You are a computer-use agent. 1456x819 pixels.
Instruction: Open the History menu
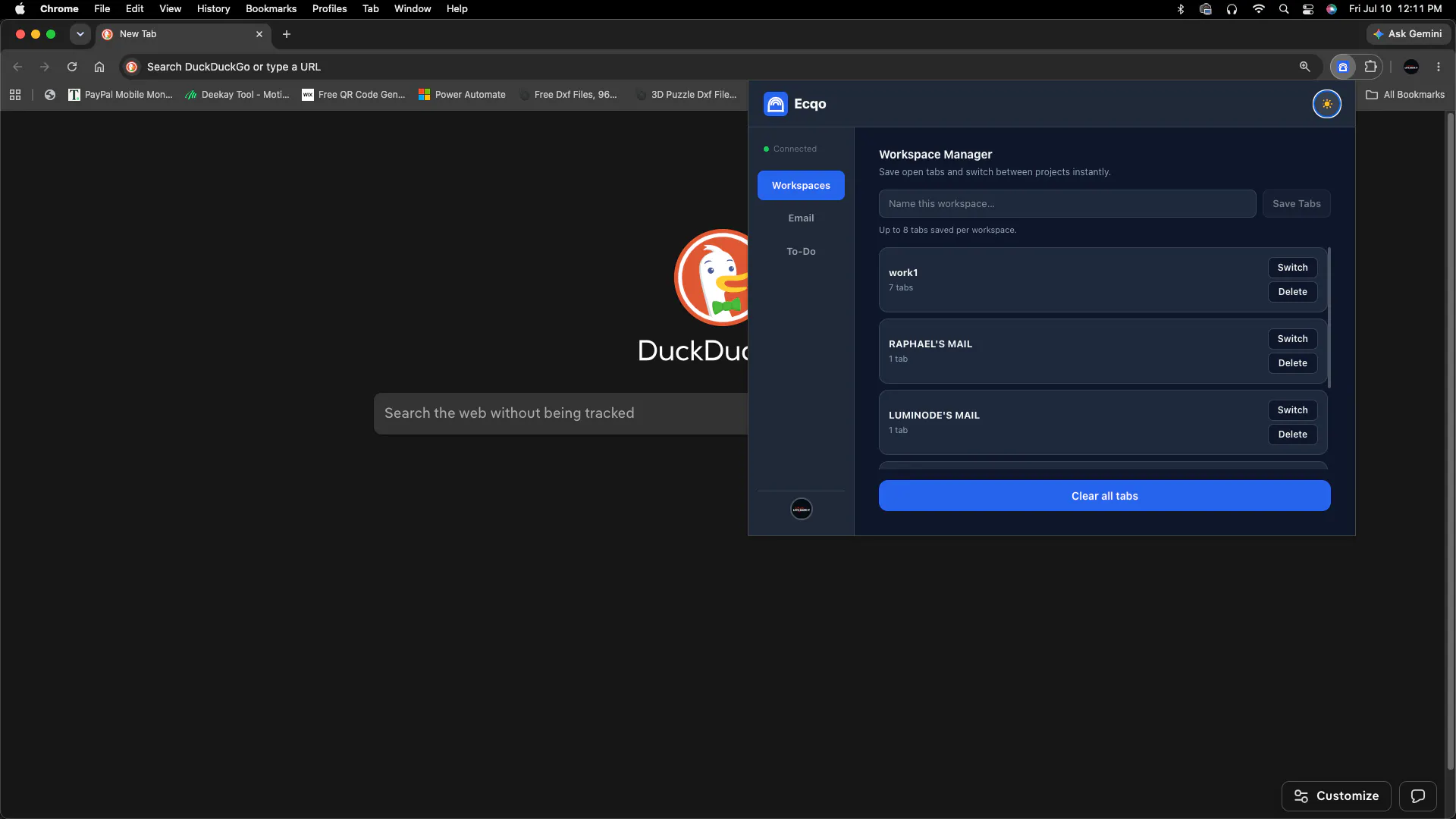click(213, 9)
